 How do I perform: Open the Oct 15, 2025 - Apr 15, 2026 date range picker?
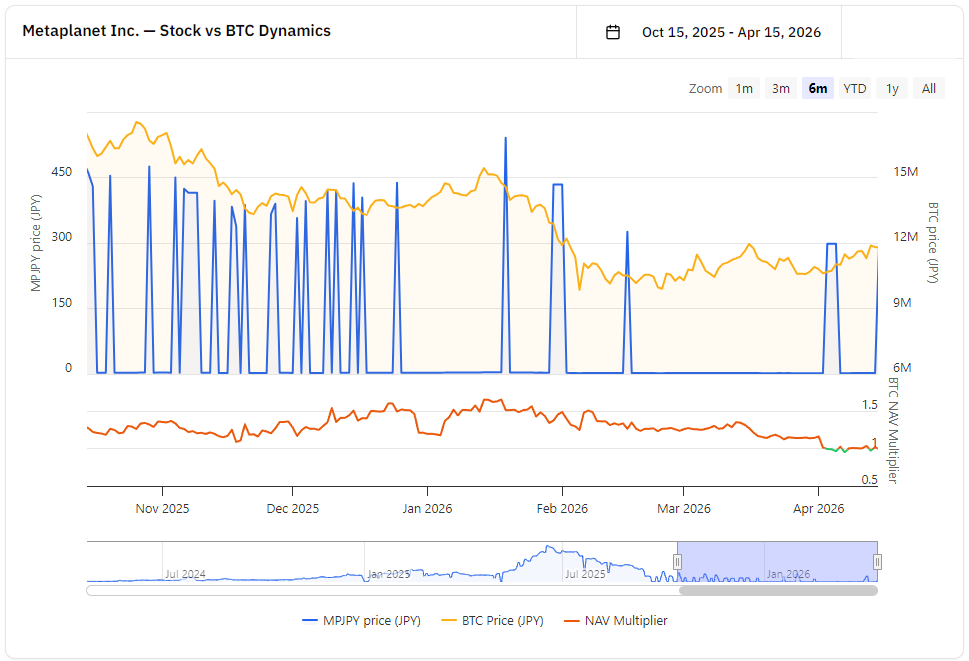(x=730, y=32)
